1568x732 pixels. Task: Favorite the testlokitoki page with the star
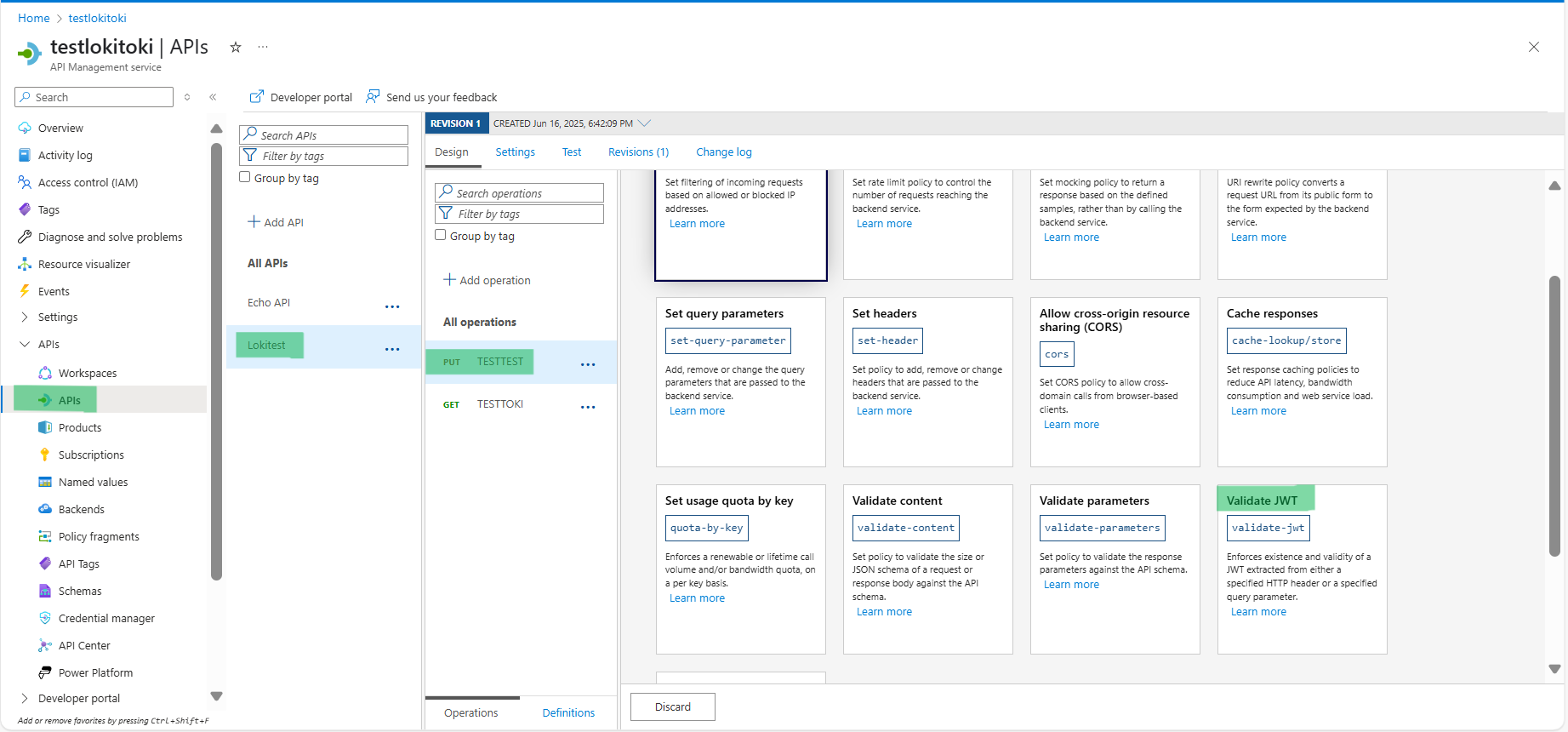(236, 48)
